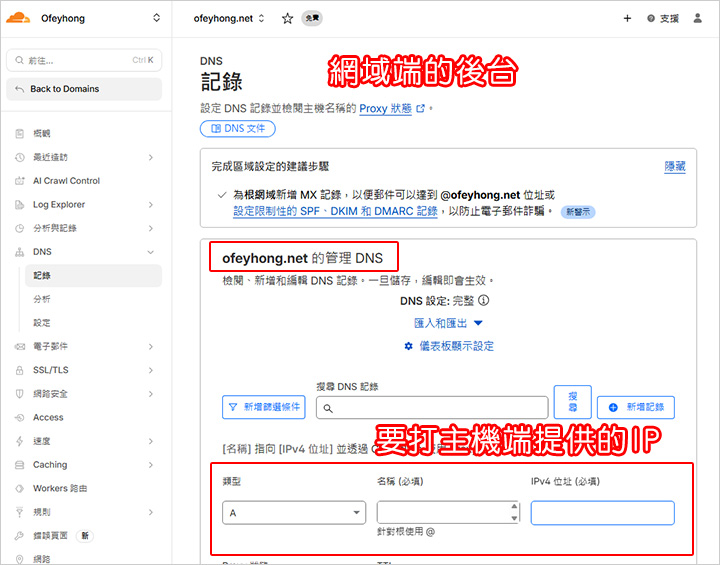Expand the 匯入和匯出 dropdown
Viewport: 720px width, 565px height.
coord(448,323)
